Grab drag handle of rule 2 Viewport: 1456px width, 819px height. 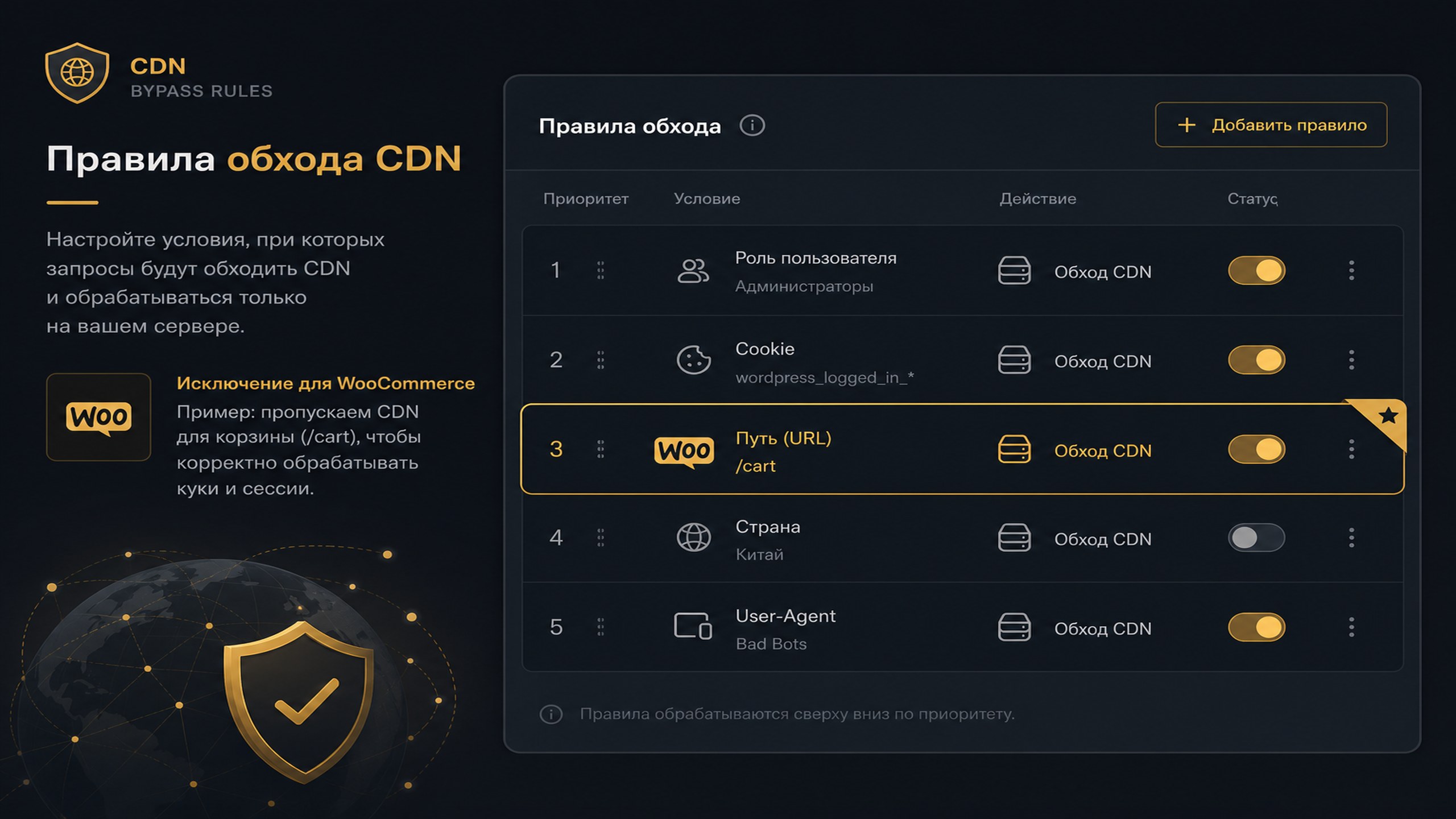[x=601, y=360]
